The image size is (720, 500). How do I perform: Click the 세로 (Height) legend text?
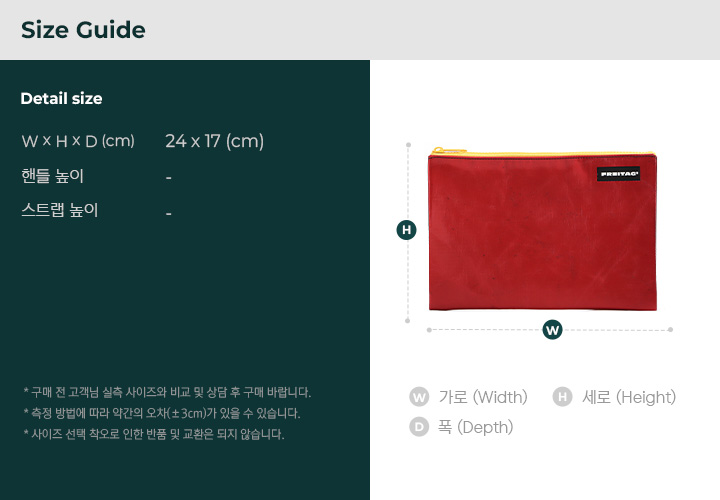click(x=629, y=397)
